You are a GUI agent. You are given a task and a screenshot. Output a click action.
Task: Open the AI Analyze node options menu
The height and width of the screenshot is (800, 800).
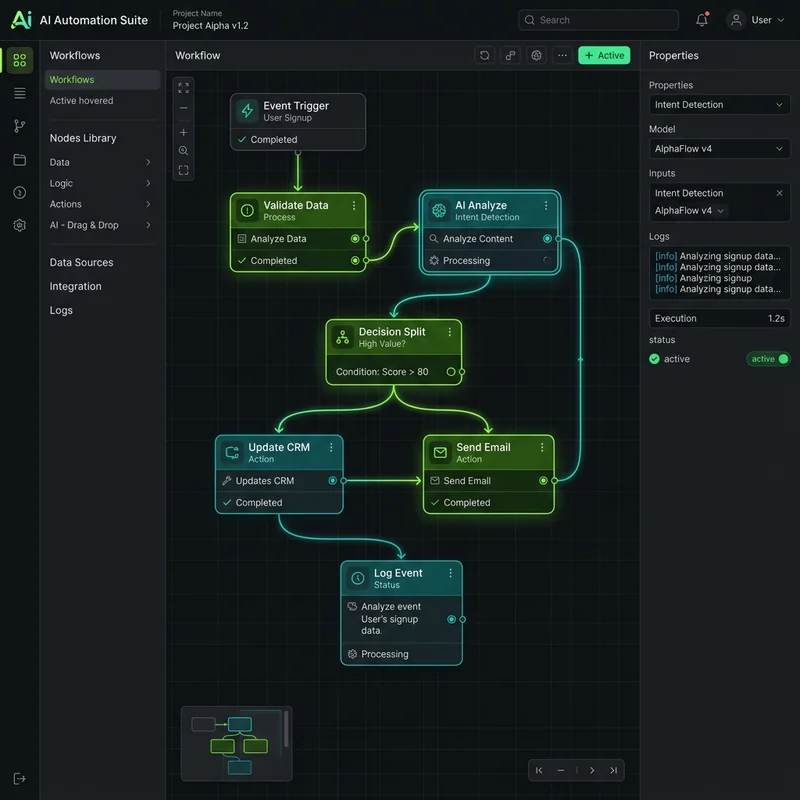(x=546, y=205)
